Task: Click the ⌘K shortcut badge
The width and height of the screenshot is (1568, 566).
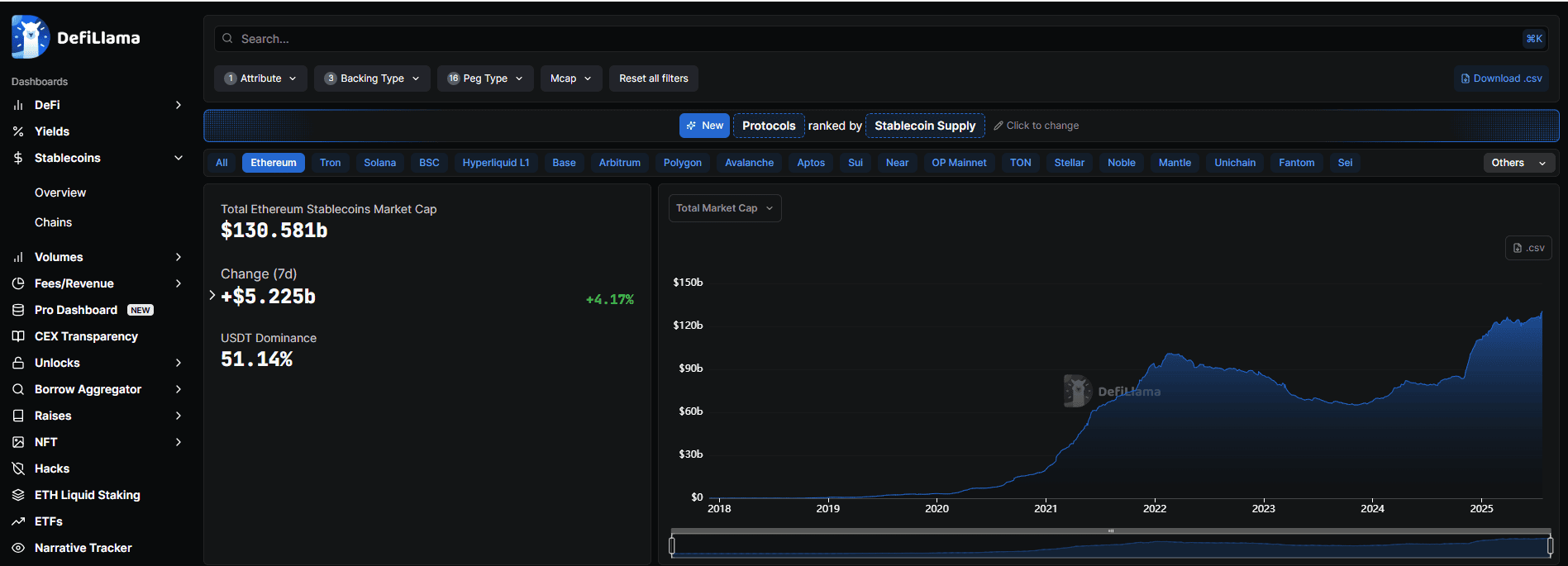Action: pos(1534,39)
